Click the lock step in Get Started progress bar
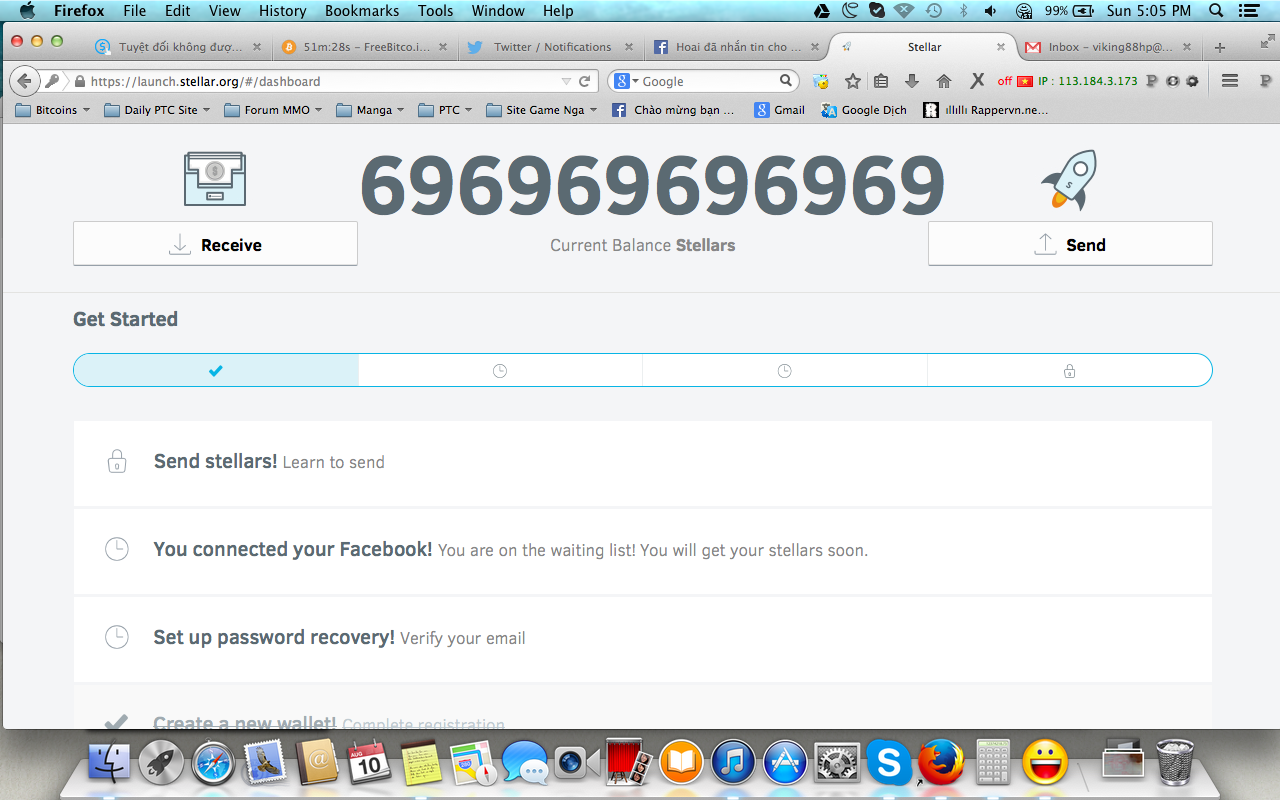The image size is (1280, 800). [x=1069, y=370]
